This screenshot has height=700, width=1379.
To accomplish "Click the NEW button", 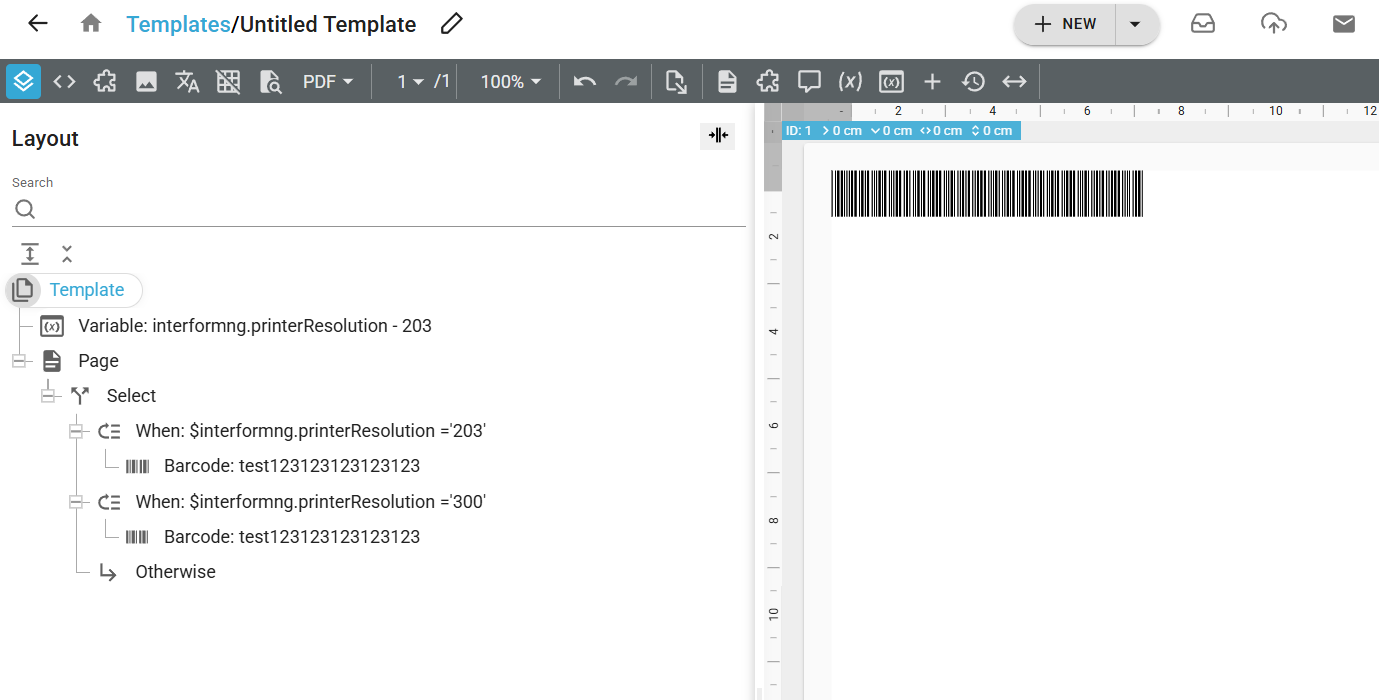I will (x=1065, y=24).
